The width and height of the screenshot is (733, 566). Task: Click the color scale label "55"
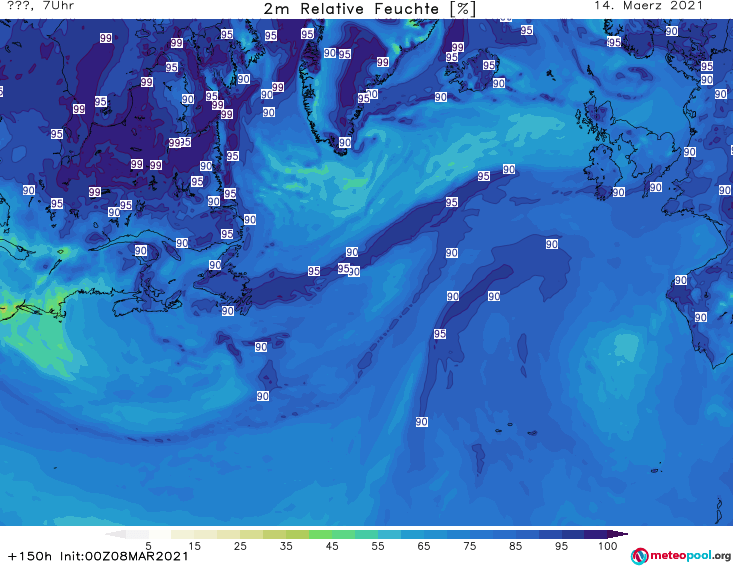click(x=378, y=546)
